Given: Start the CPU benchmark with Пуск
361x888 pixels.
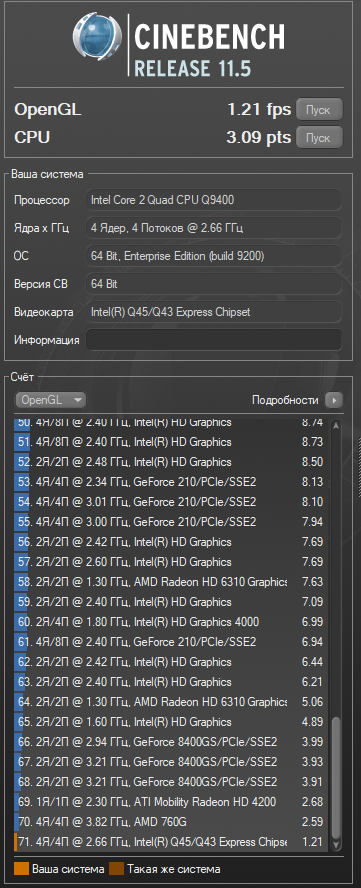Looking at the screenshot, I should coord(319,137).
